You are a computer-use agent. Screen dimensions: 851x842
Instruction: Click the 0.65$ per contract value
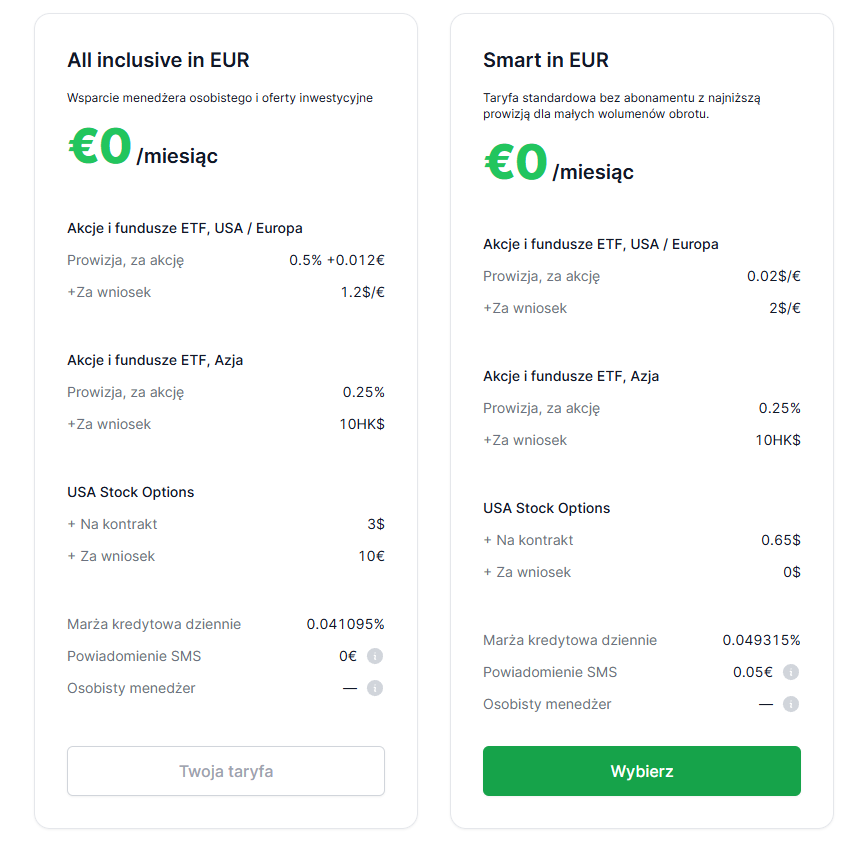point(780,540)
